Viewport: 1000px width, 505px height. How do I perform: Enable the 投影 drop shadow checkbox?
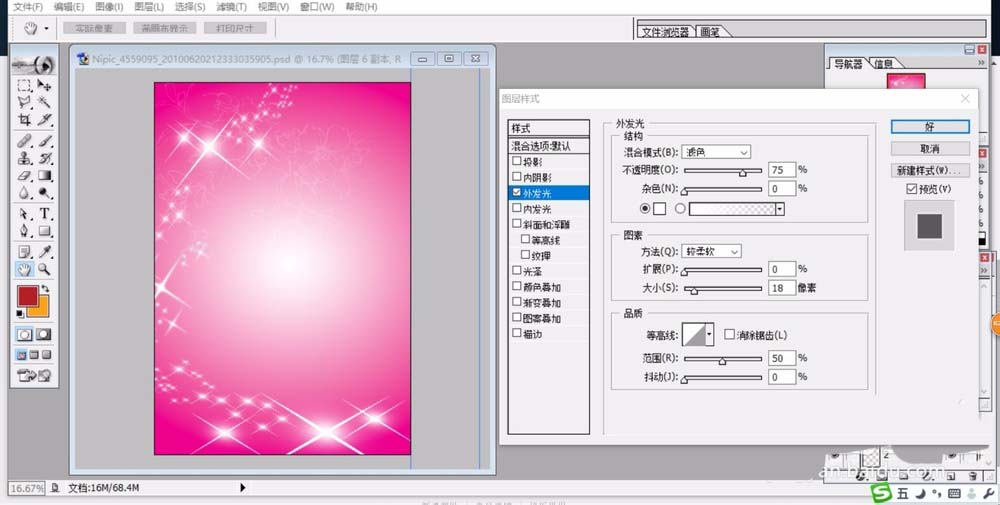(517, 161)
